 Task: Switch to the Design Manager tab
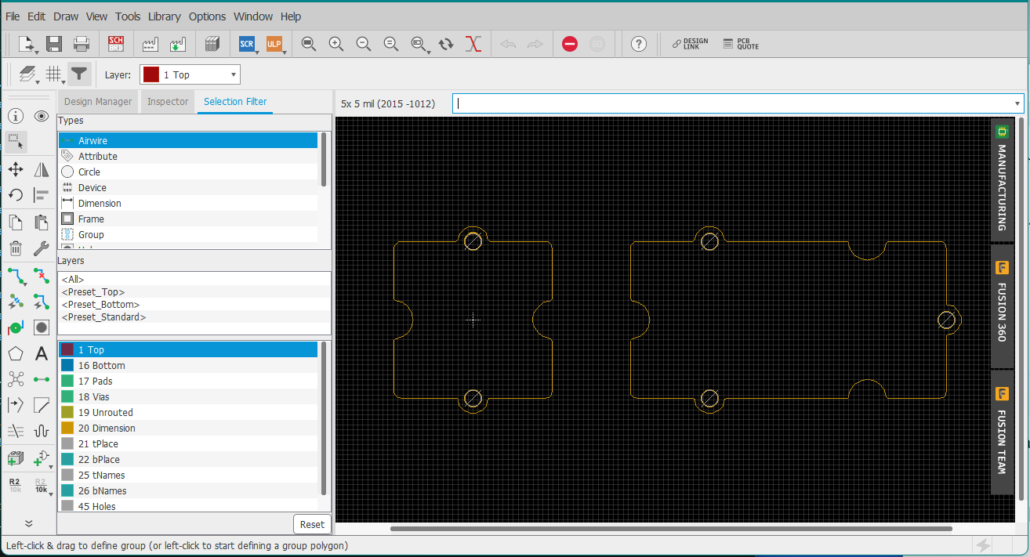click(x=98, y=102)
